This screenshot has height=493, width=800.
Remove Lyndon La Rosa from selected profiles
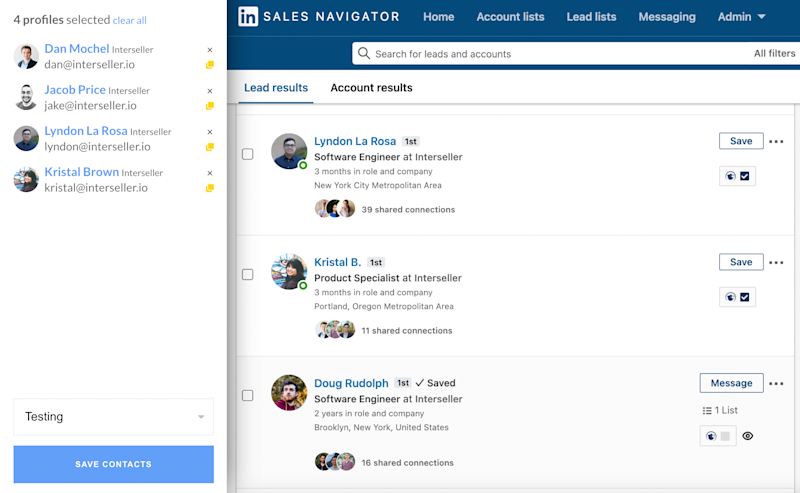tap(210, 132)
